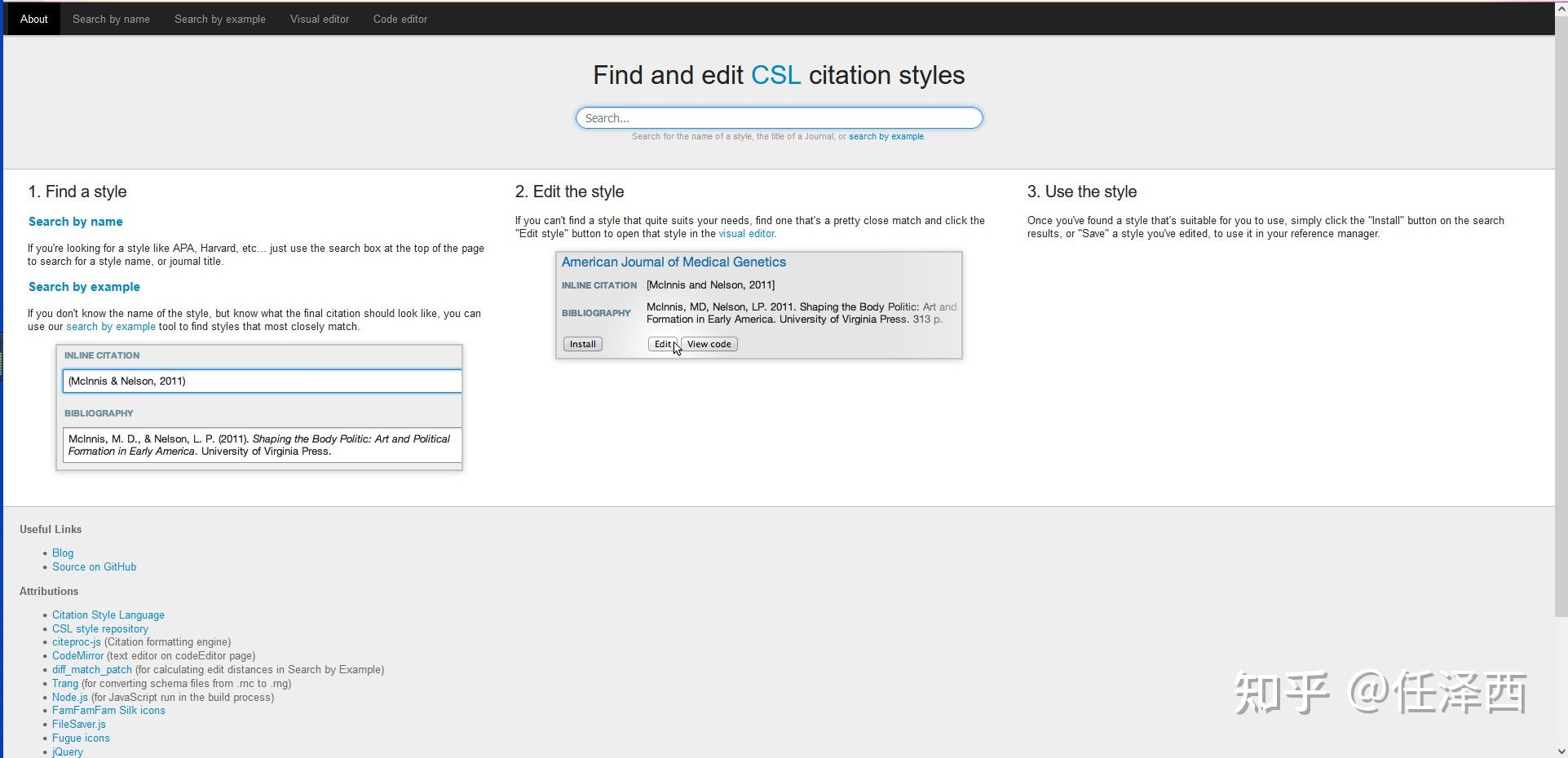
Task: Open Source on GitHub link
Action: (95, 567)
